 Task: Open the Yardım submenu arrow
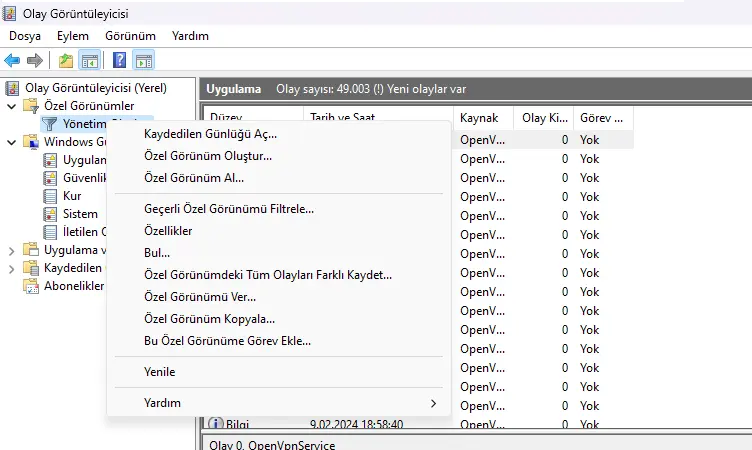[433, 403]
